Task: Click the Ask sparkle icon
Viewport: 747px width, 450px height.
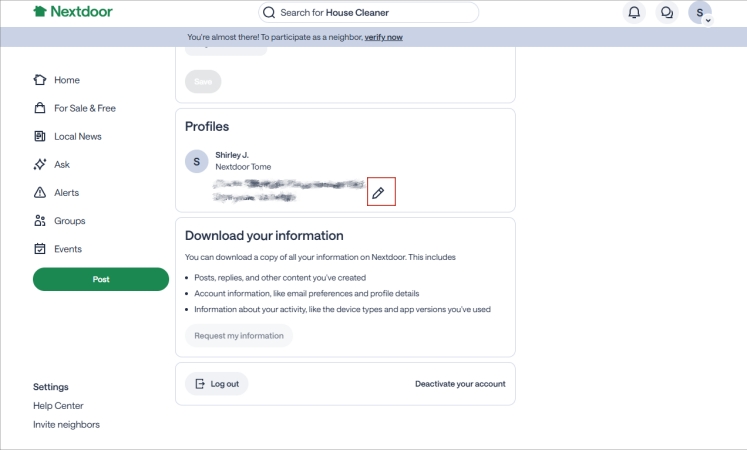Action: tap(40, 164)
